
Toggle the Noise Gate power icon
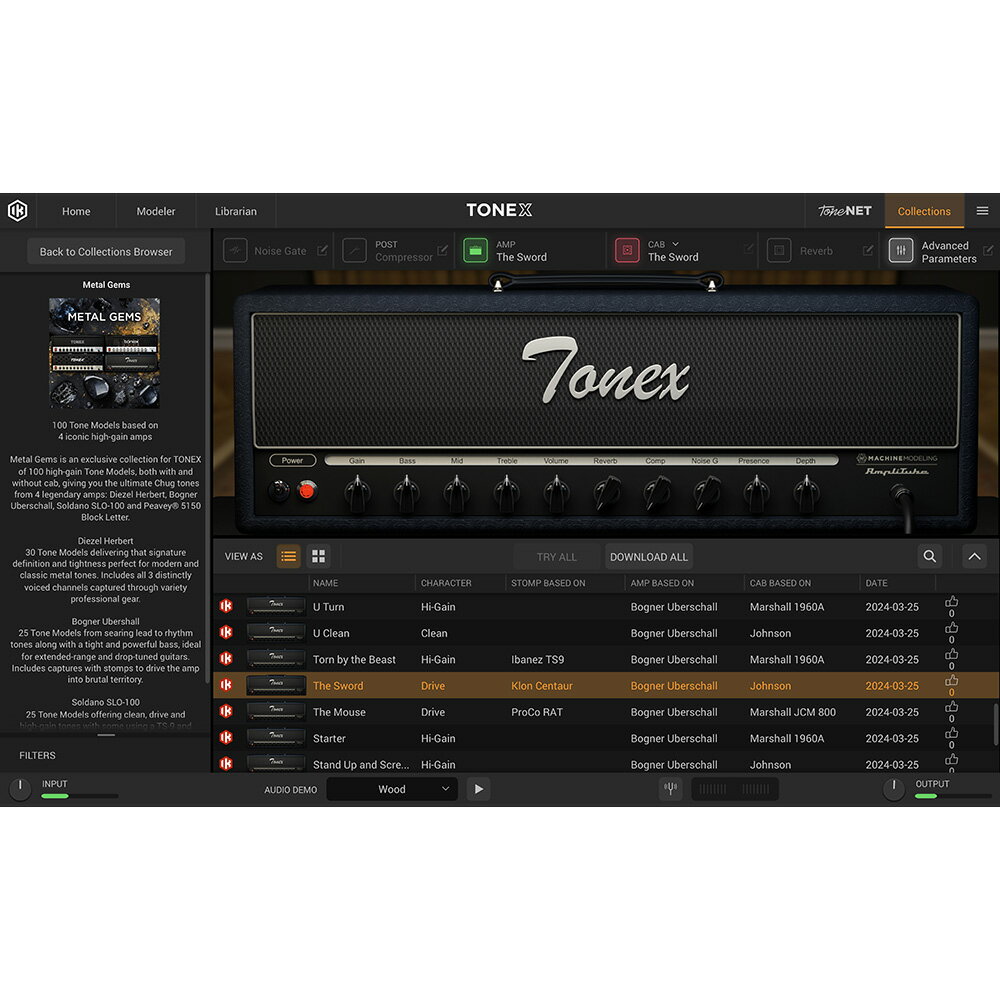tap(235, 251)
